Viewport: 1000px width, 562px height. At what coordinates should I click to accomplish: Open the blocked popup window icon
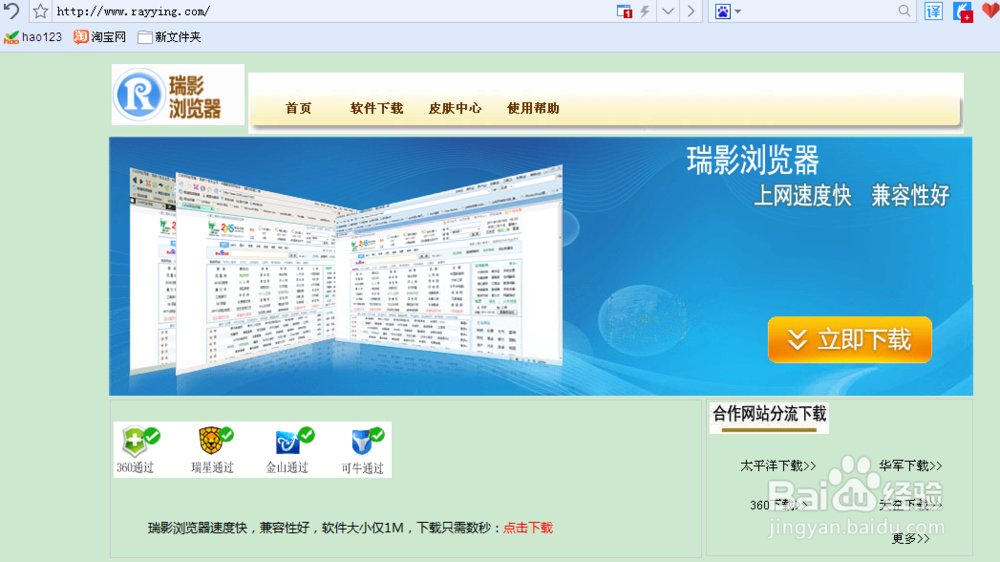pyautogui.click(x=624, y=11)
